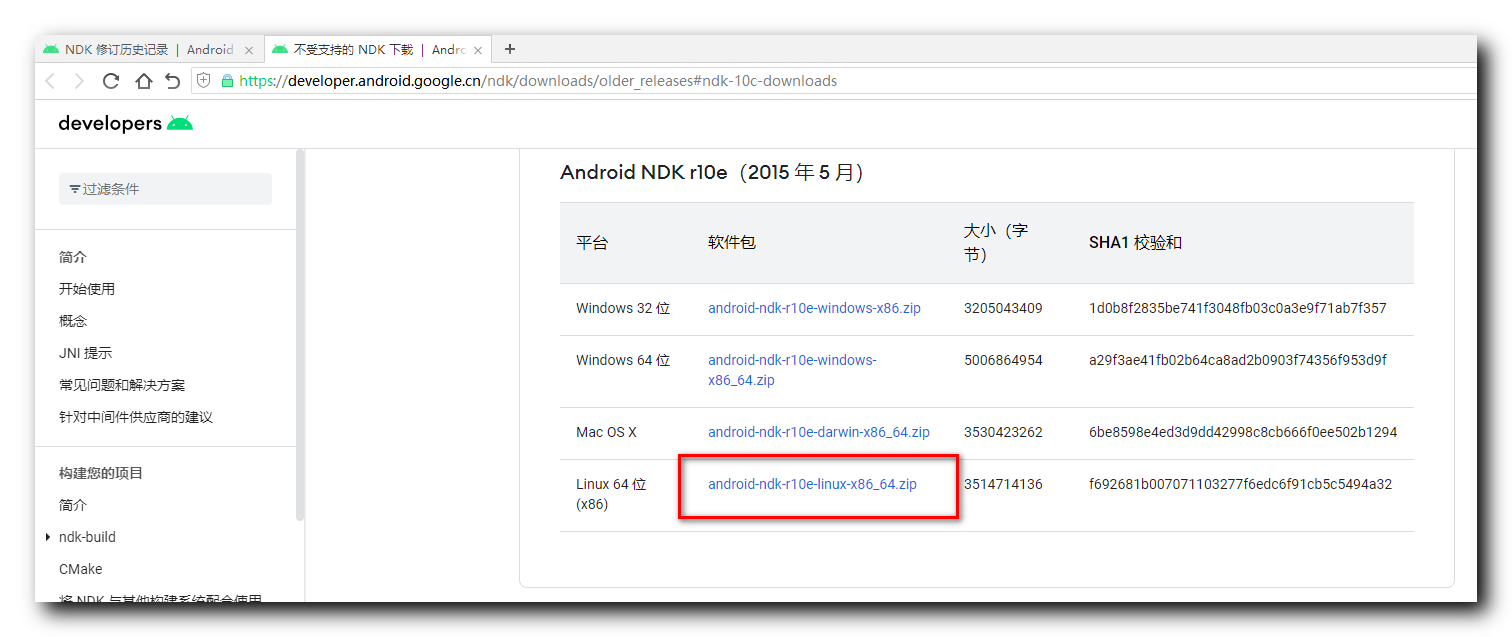Open 开始使用 in sidebar
The image size is (1512, 637).
click(x=87, y=289)
